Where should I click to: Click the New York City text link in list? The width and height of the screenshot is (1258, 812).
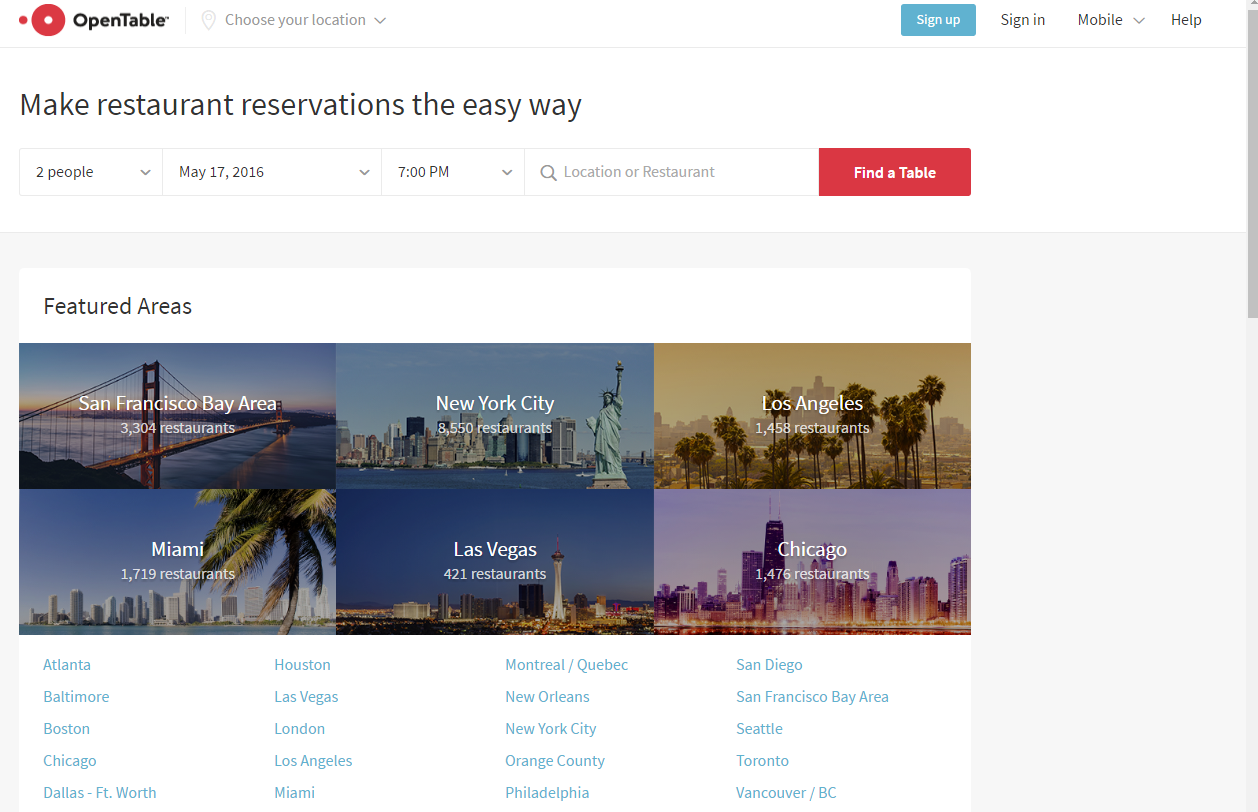pyautogui.click(x=551, y=728)
